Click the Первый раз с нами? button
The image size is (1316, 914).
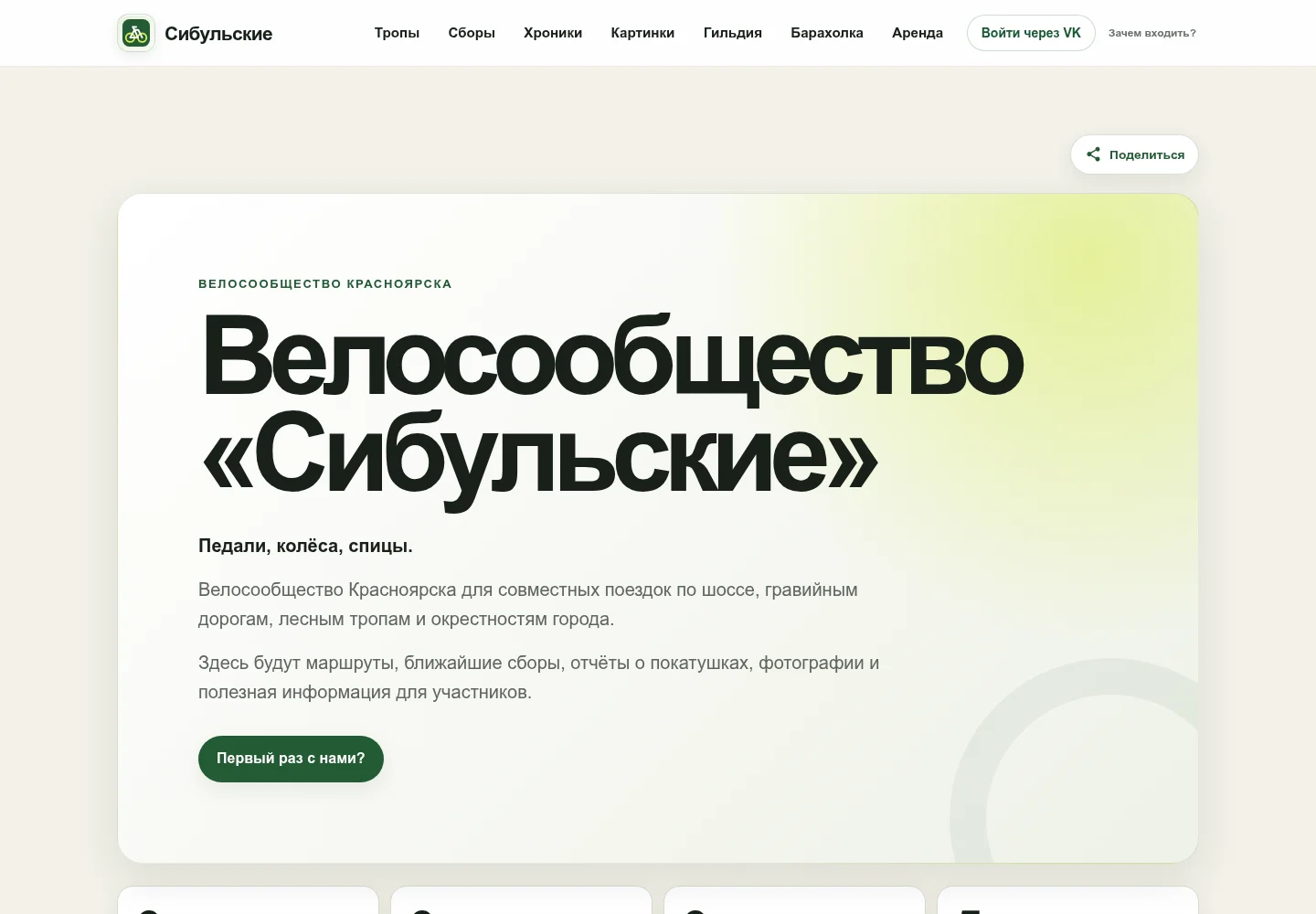click(291, 759)
